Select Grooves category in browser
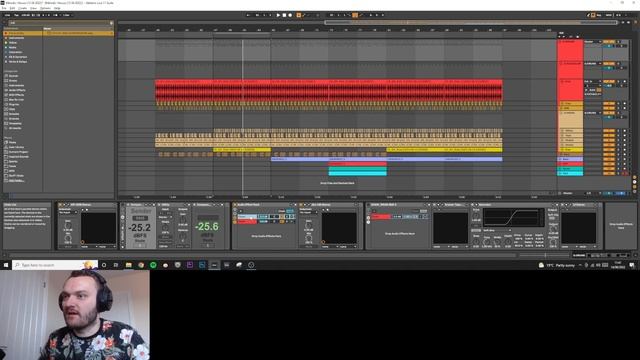This screenshot has width=640, height=360. pyautogui.click(x=14, y=119)
